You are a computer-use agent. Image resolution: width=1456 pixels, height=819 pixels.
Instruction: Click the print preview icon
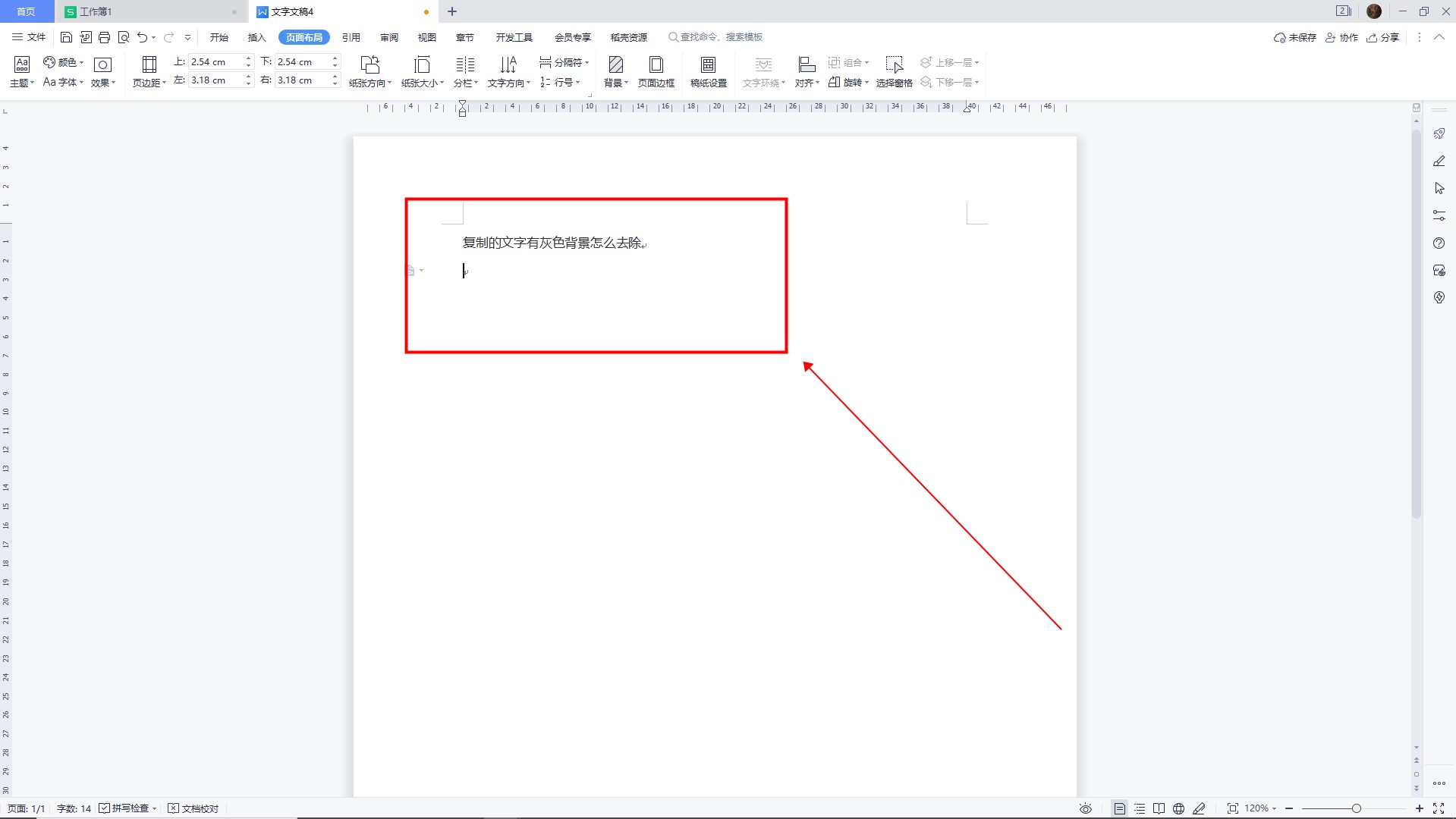[x=124, y=37]
